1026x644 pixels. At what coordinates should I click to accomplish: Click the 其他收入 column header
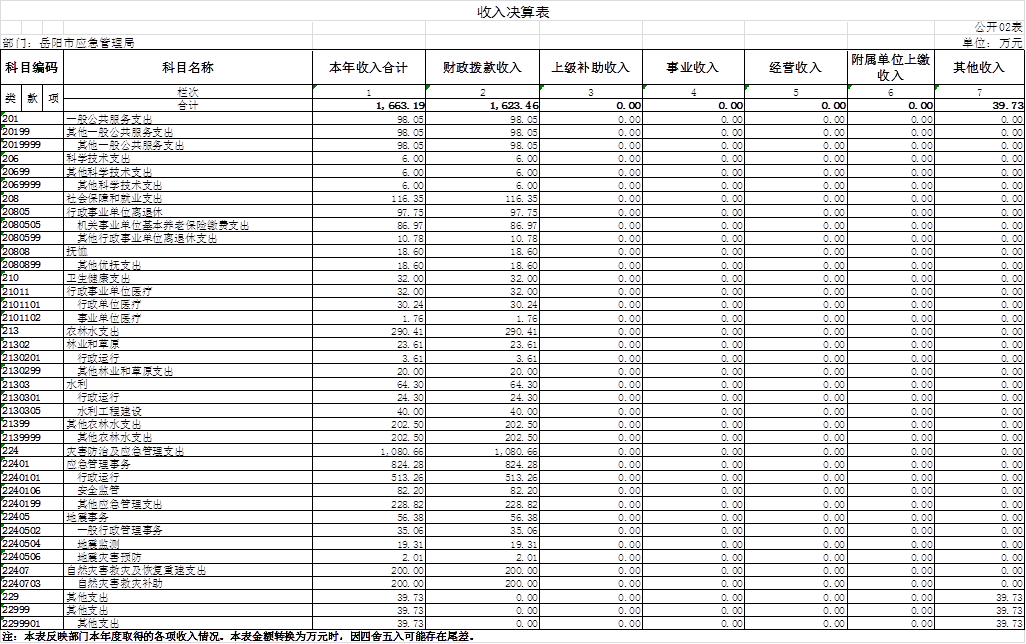point(979,68)
